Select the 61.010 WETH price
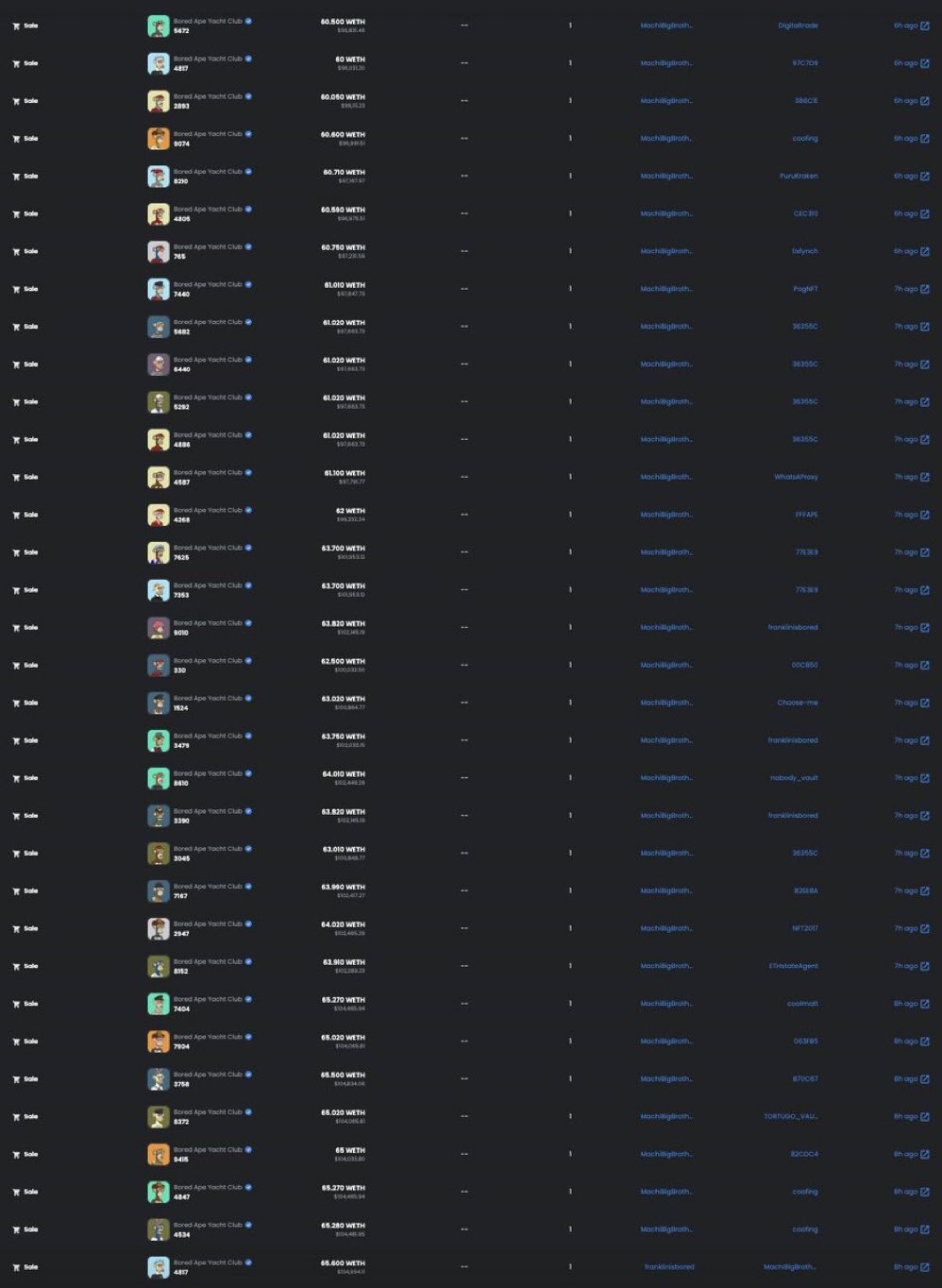The width and height of the screenshot is (942, 1288). coord(345,285)
